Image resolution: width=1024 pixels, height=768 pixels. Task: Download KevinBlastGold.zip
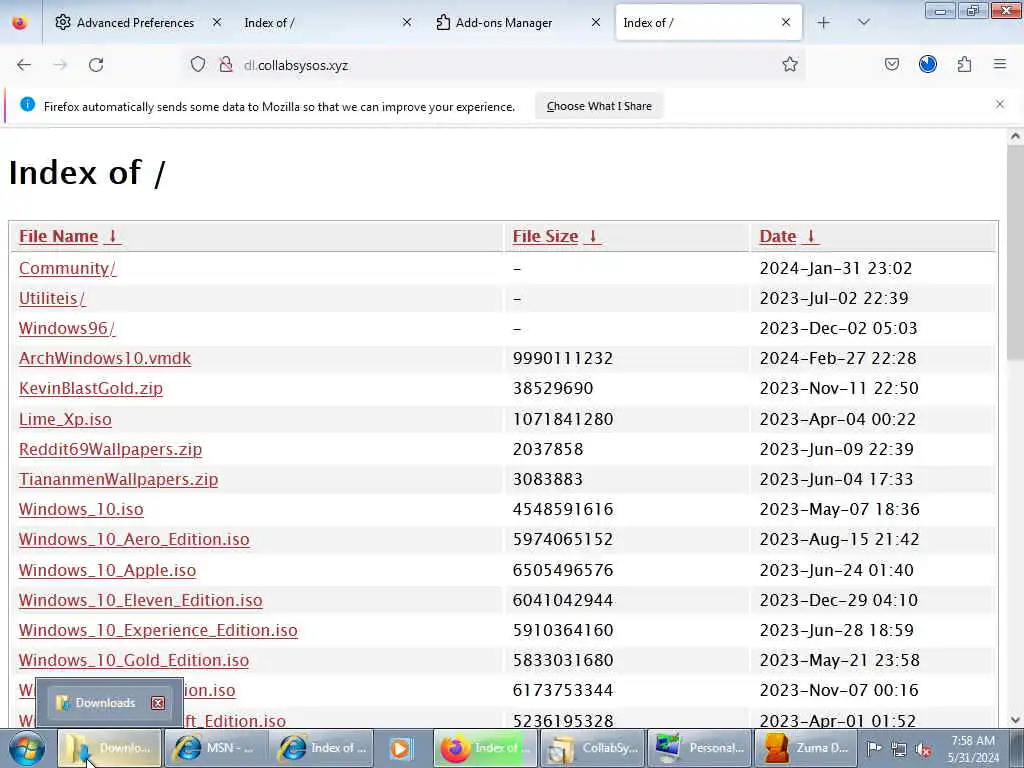pos(91,389)
